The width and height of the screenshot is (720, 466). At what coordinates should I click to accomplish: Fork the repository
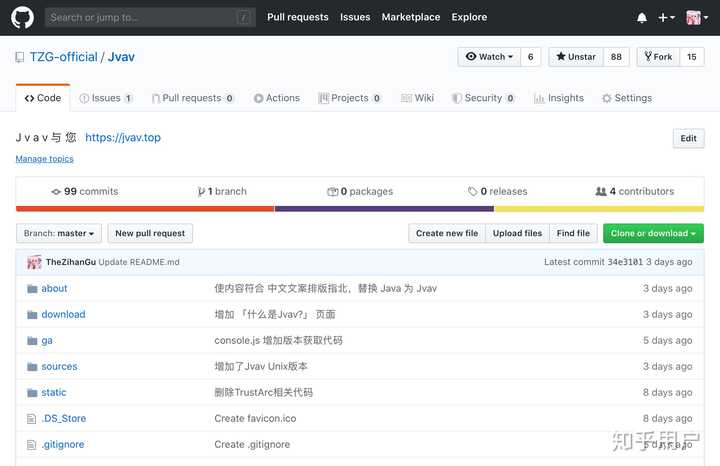(658, 57)
